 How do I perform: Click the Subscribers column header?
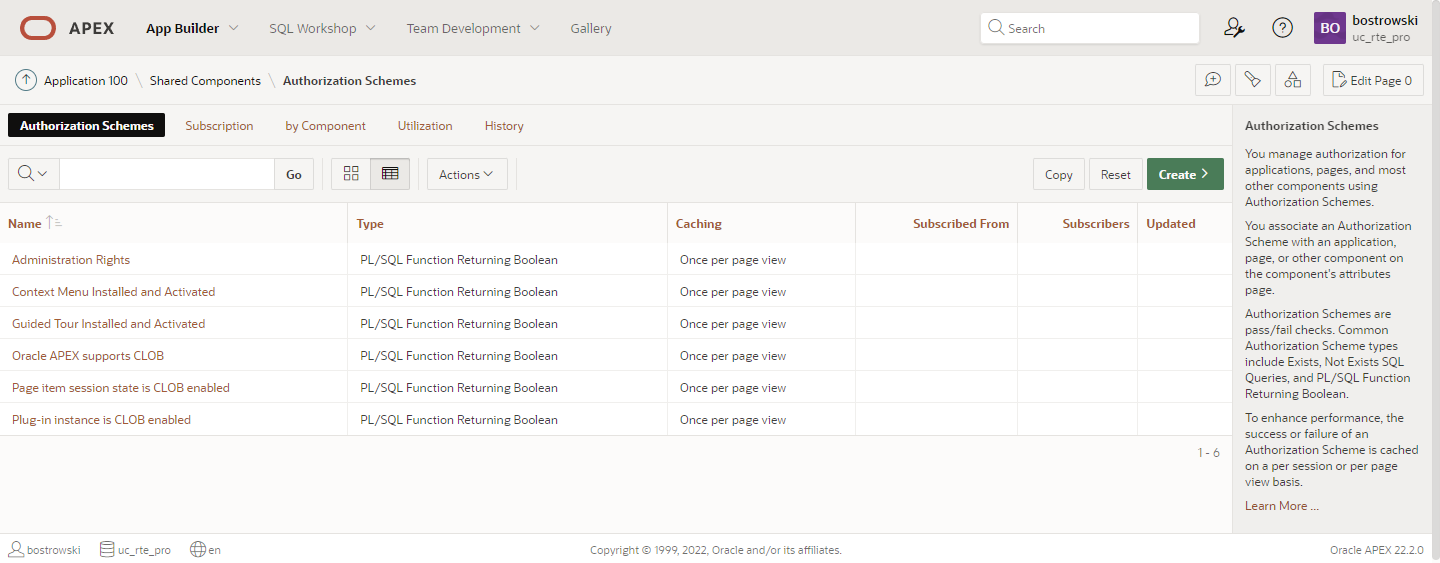1096,224
